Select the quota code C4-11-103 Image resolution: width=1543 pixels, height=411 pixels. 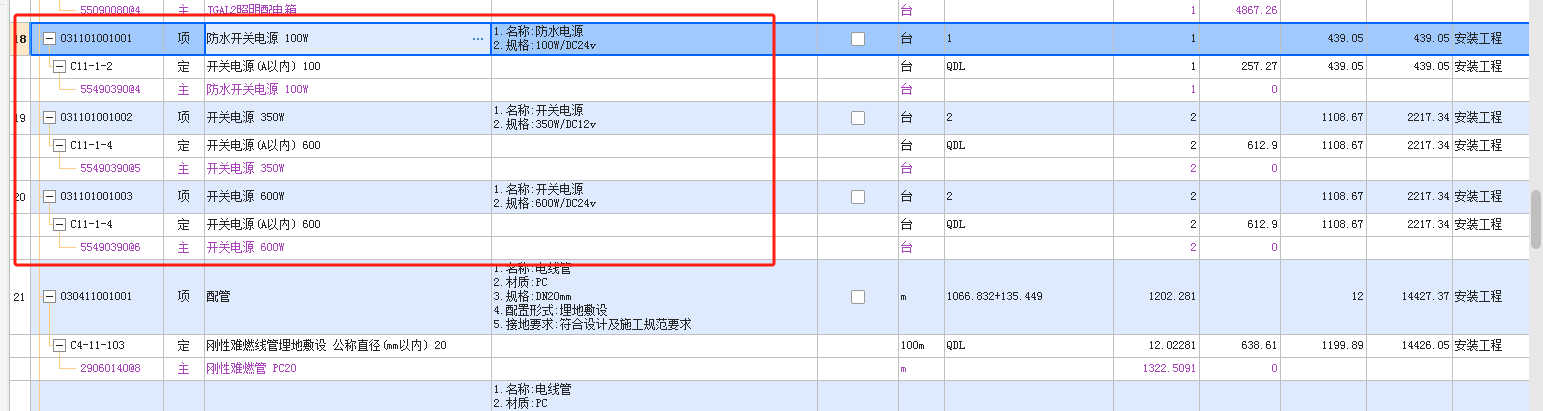pyautogui.click(x=97, y=346)
